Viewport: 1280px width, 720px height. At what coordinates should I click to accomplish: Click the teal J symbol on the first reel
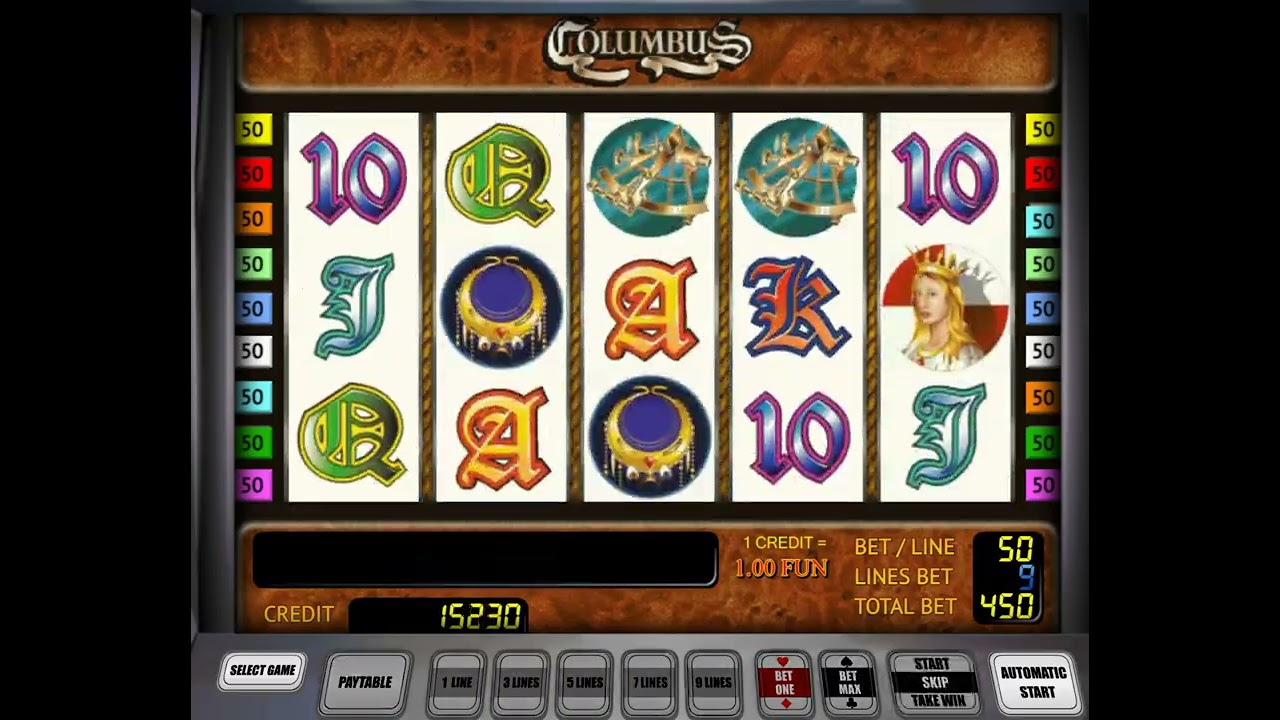(x=354, y=306)
